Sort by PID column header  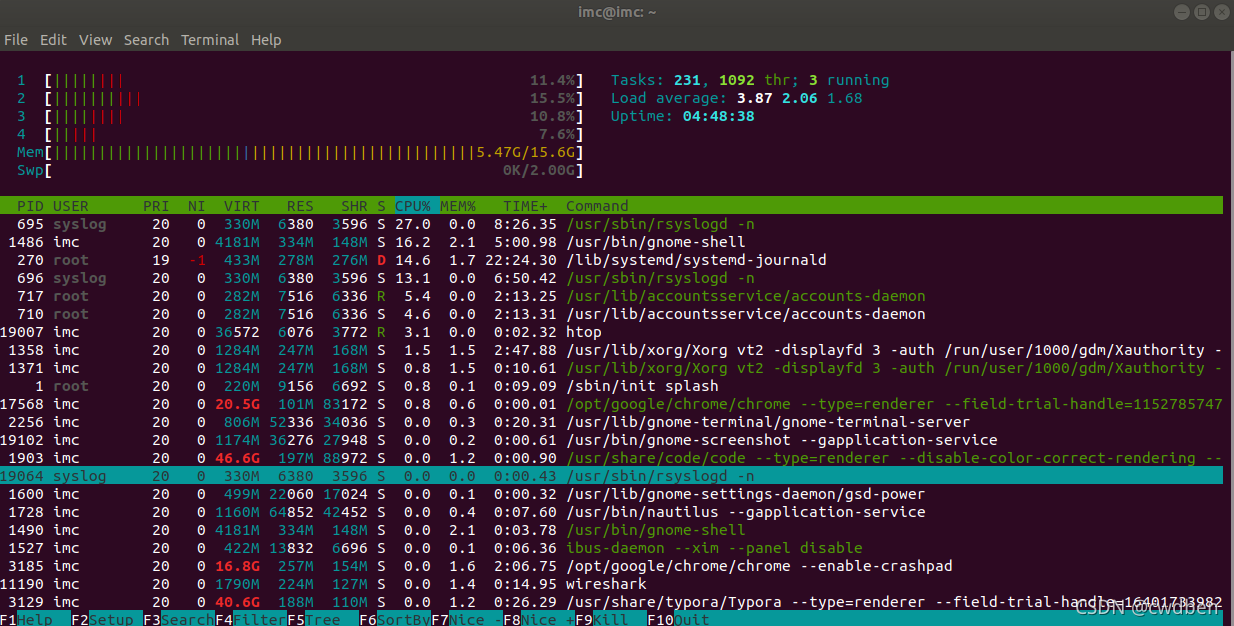click(x=31, y=206)
